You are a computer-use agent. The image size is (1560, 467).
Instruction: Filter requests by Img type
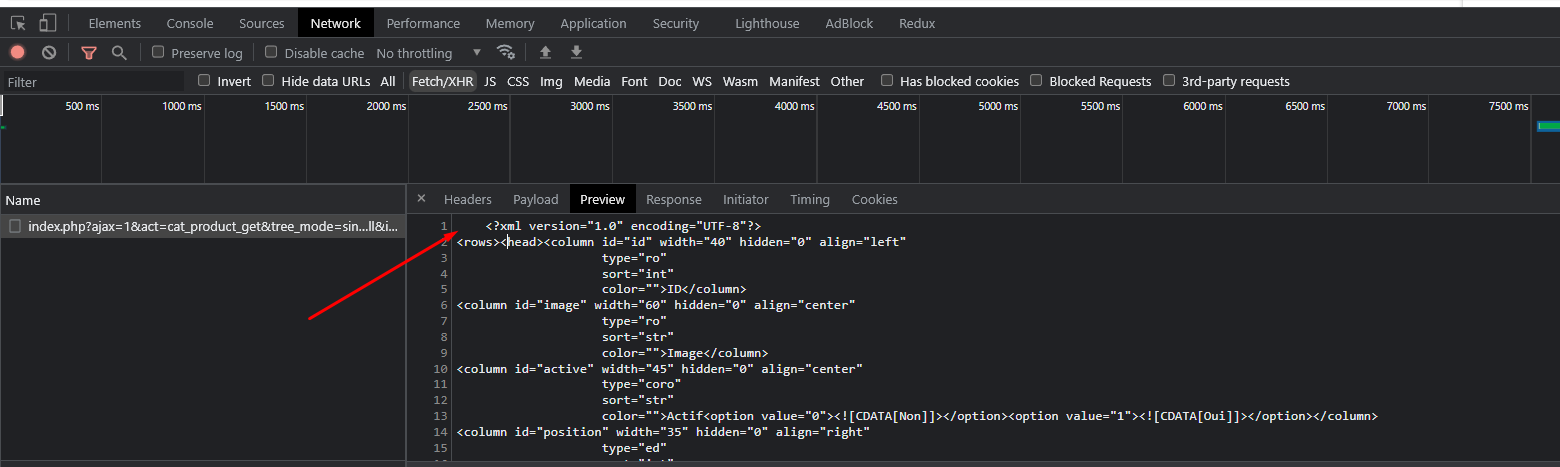pyautogui.click(x=551, y=81)
